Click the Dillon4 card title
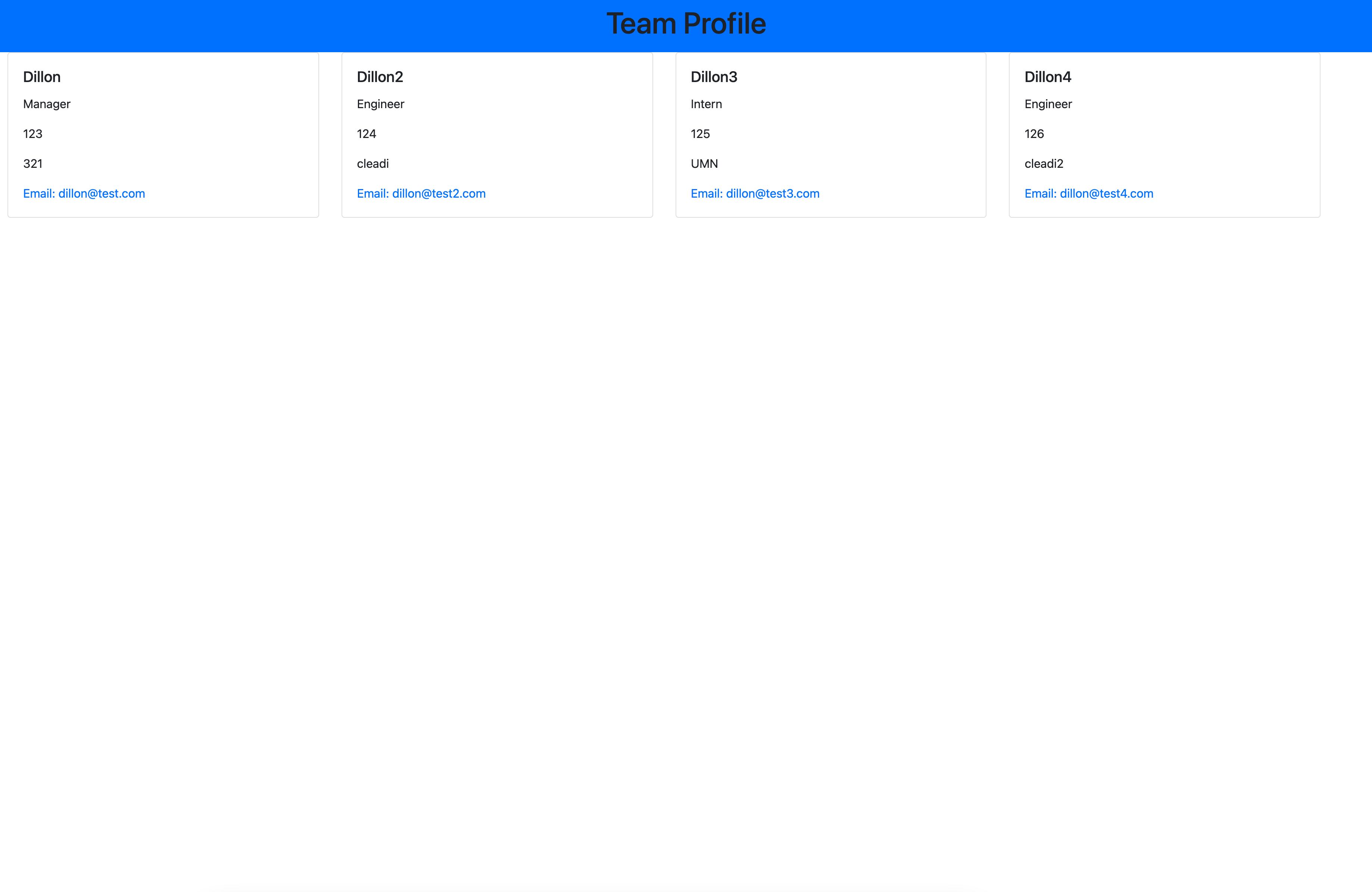Screen dimensions: 1372x892 pyautogui.click(x=1047, y=77)
